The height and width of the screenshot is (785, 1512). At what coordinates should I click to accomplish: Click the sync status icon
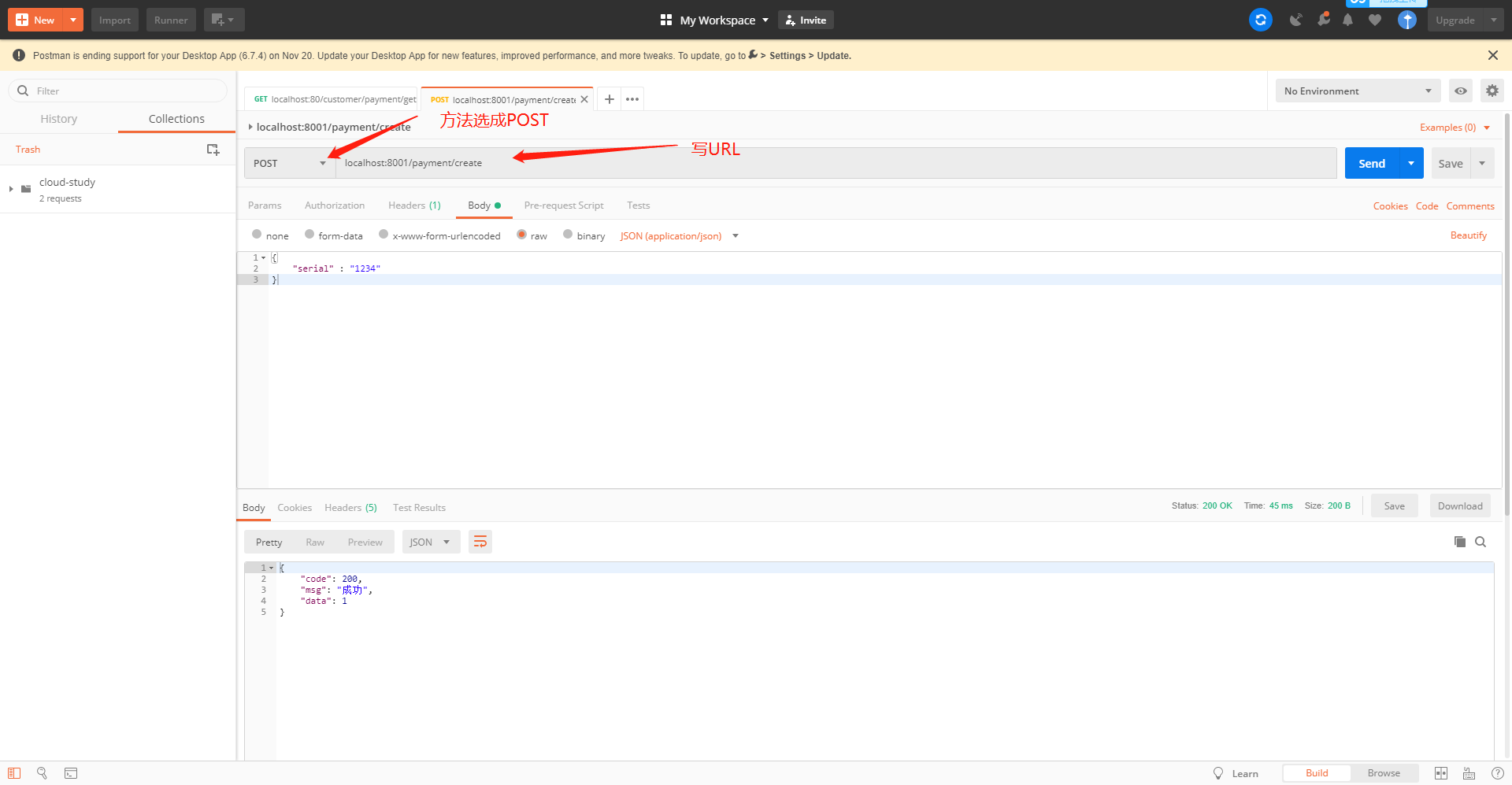click(x=1261, y=20)
